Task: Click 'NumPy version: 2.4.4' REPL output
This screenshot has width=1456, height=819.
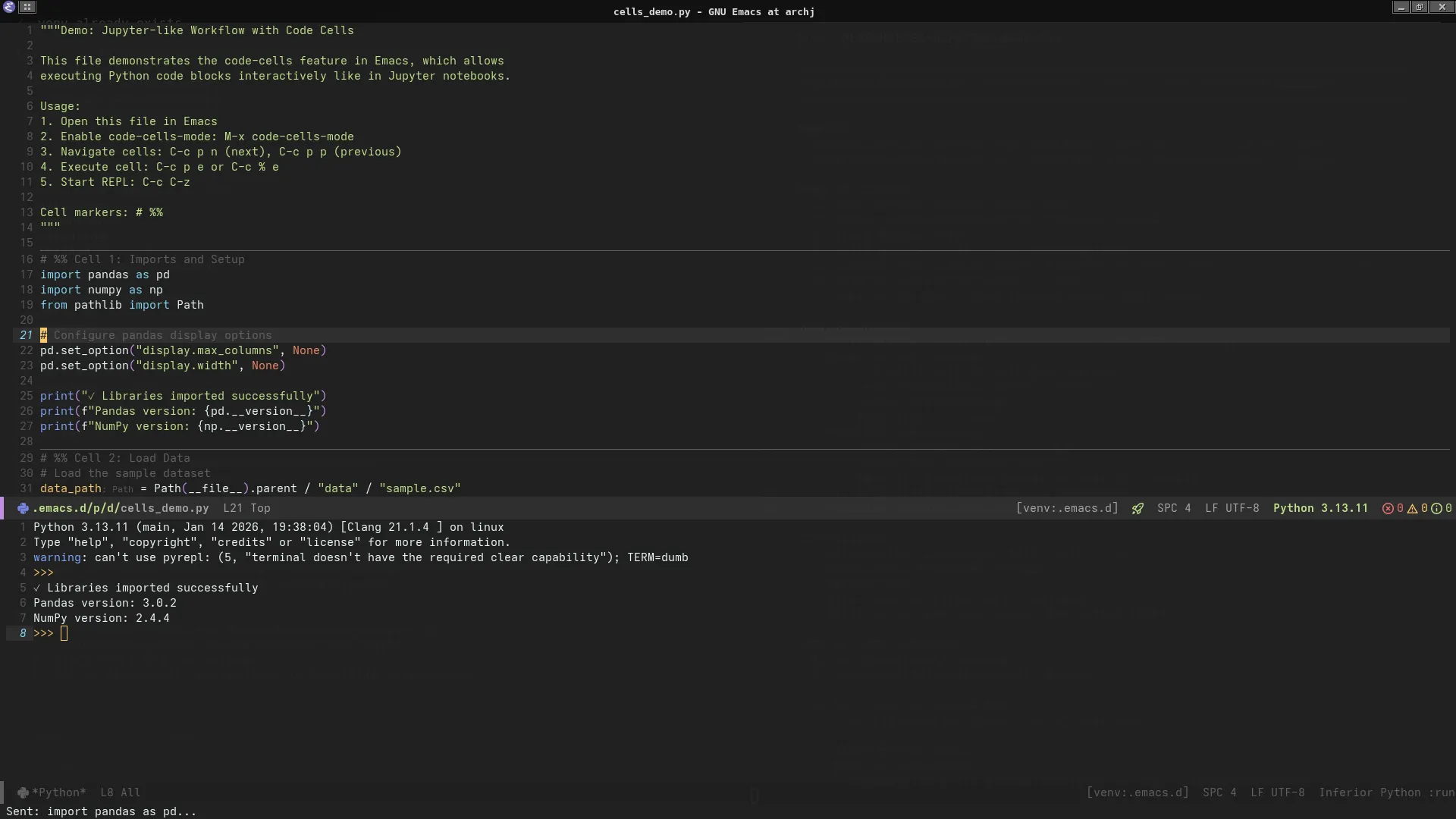Action: click(x=102, y=618)
